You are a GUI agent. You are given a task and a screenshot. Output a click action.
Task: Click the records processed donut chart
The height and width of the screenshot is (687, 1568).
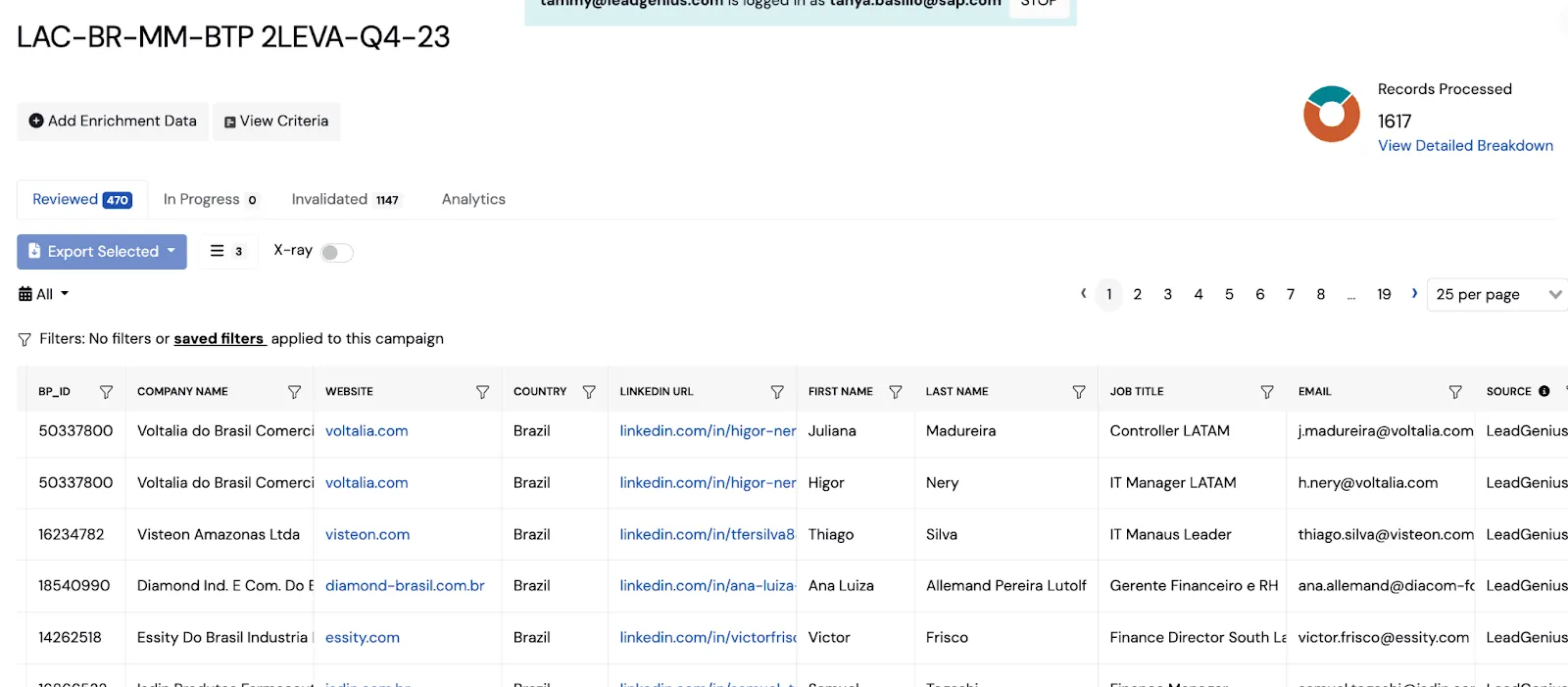coord(1332,114)
